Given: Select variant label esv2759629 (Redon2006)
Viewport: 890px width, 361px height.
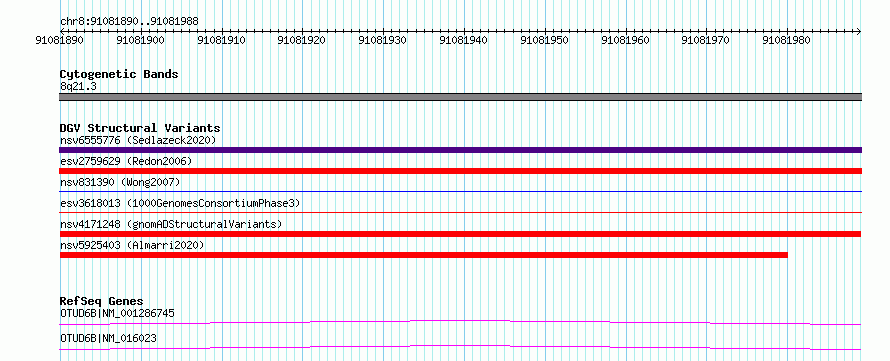Looking at the screenshot, I should tap(126, 161).
